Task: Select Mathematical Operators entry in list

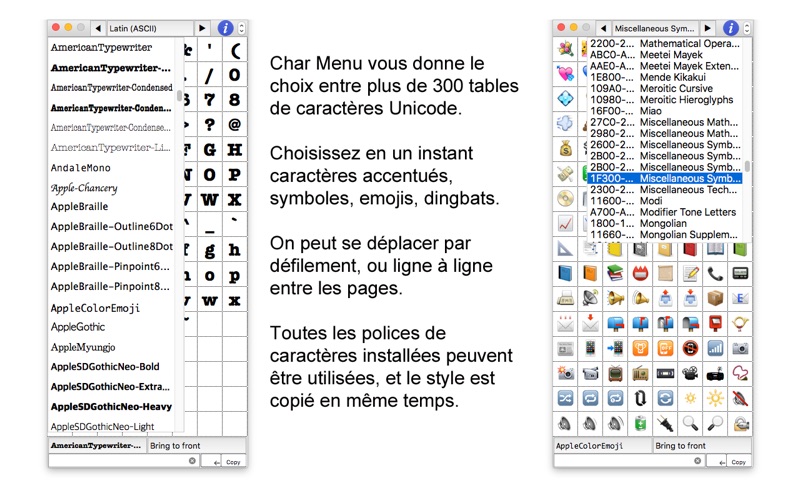Action: (664, 44)
